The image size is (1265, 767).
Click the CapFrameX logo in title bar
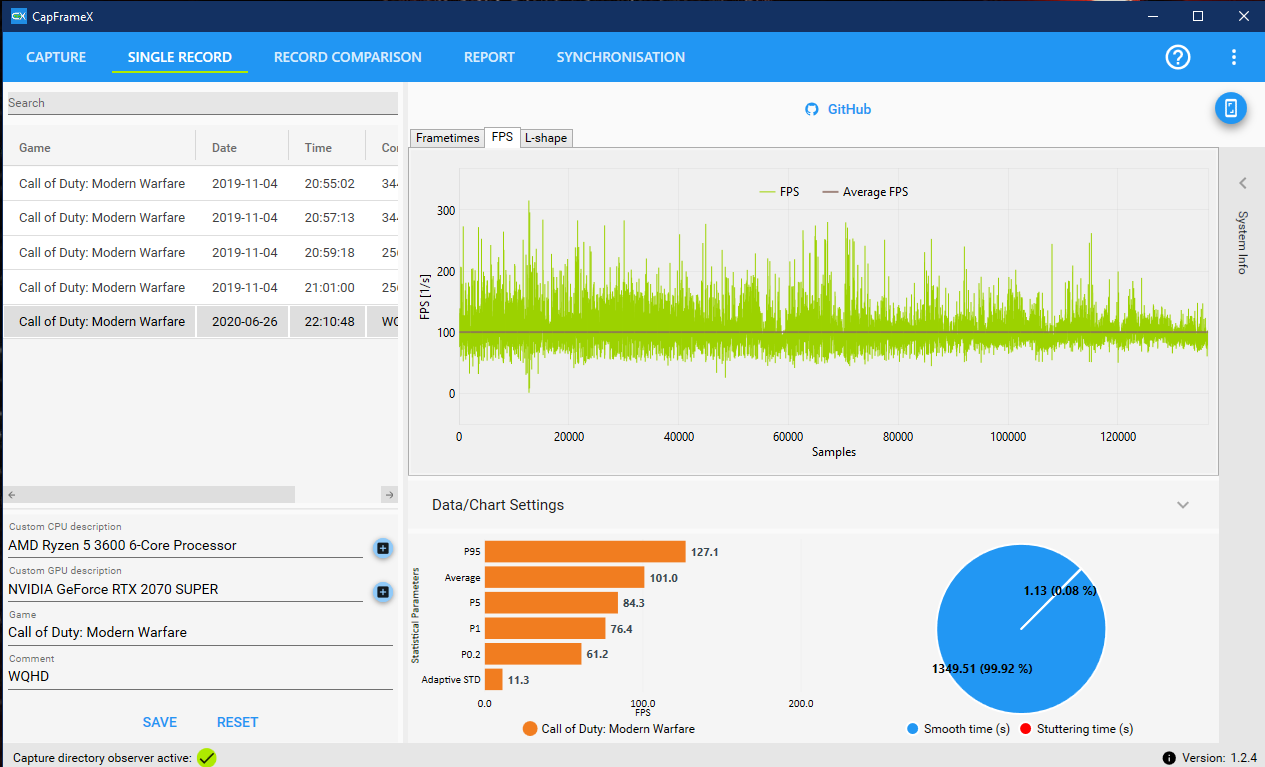coord(17,15)
